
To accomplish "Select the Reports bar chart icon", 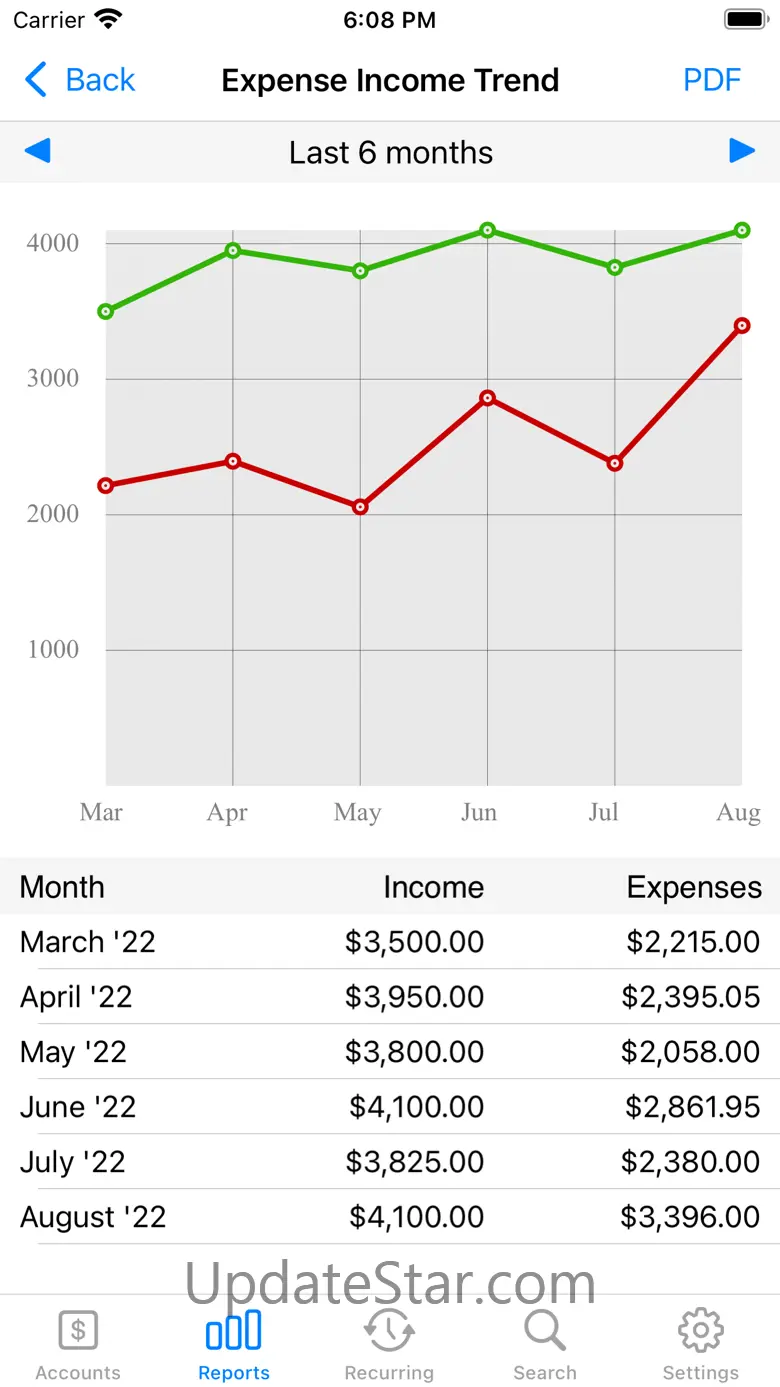I will (233, 1331).
